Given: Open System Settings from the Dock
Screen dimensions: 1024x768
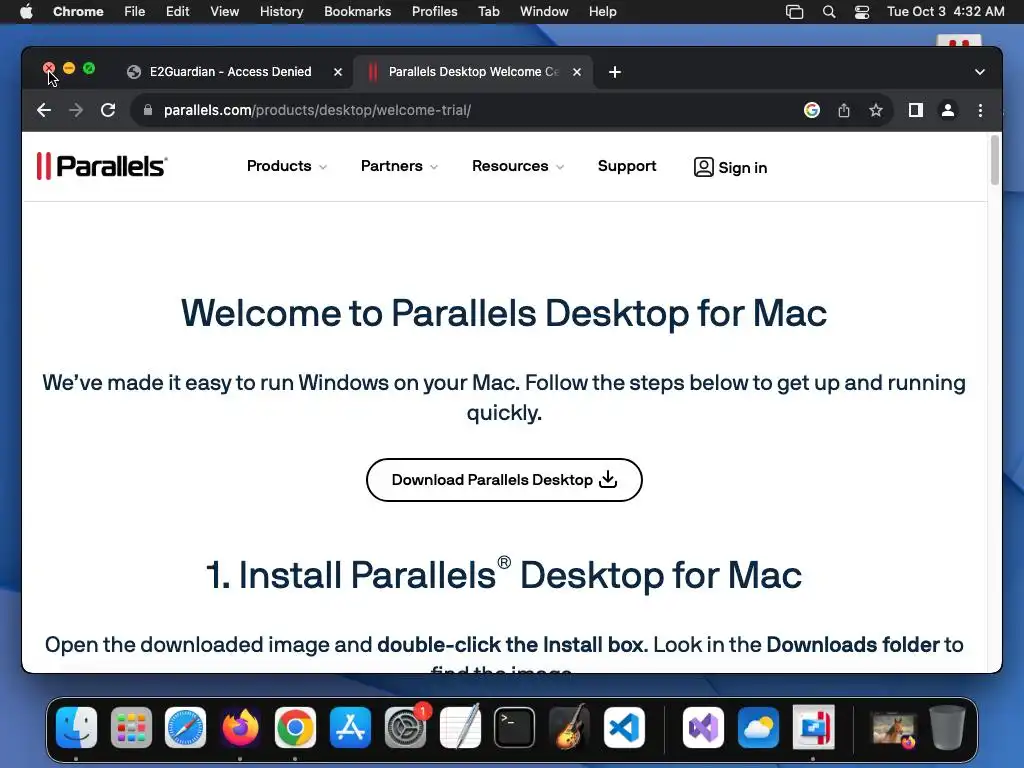Looking at the screenshot, I should coord(405,728).
